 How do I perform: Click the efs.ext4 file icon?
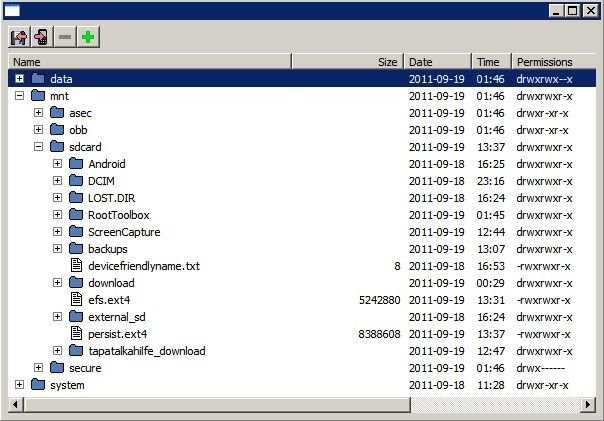tap(76, 299)
